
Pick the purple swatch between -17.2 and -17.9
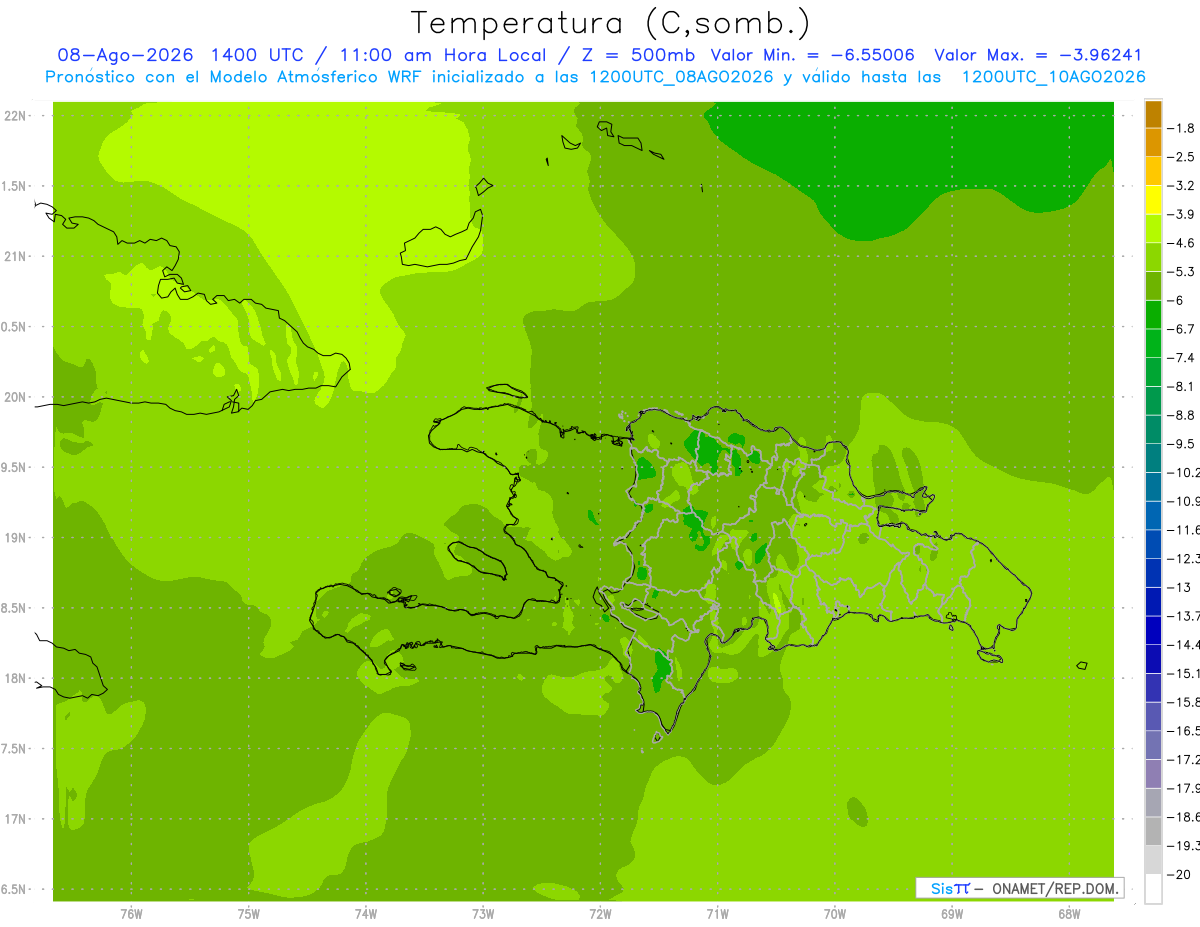tap(1153, 774)
